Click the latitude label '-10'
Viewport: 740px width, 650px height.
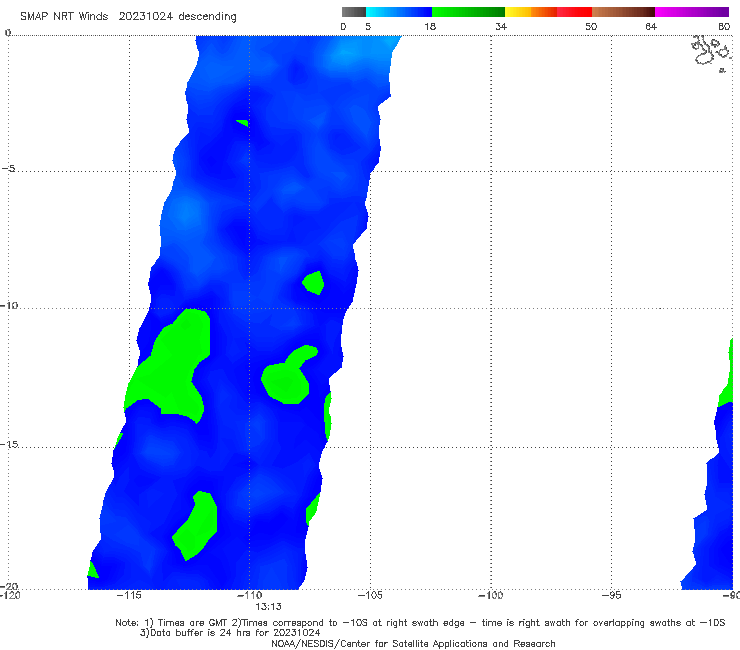pyautogui.click(x=9, y=305)
